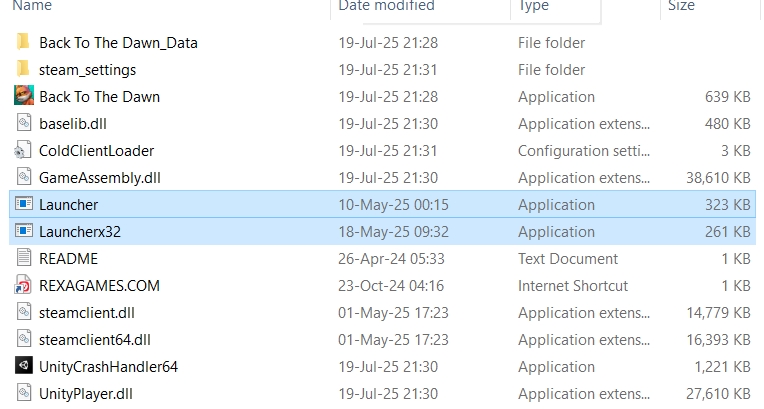Select the UnityCrashHandler64 file name
This screenshot has height=409, width=764.
[x=108, y=367]
